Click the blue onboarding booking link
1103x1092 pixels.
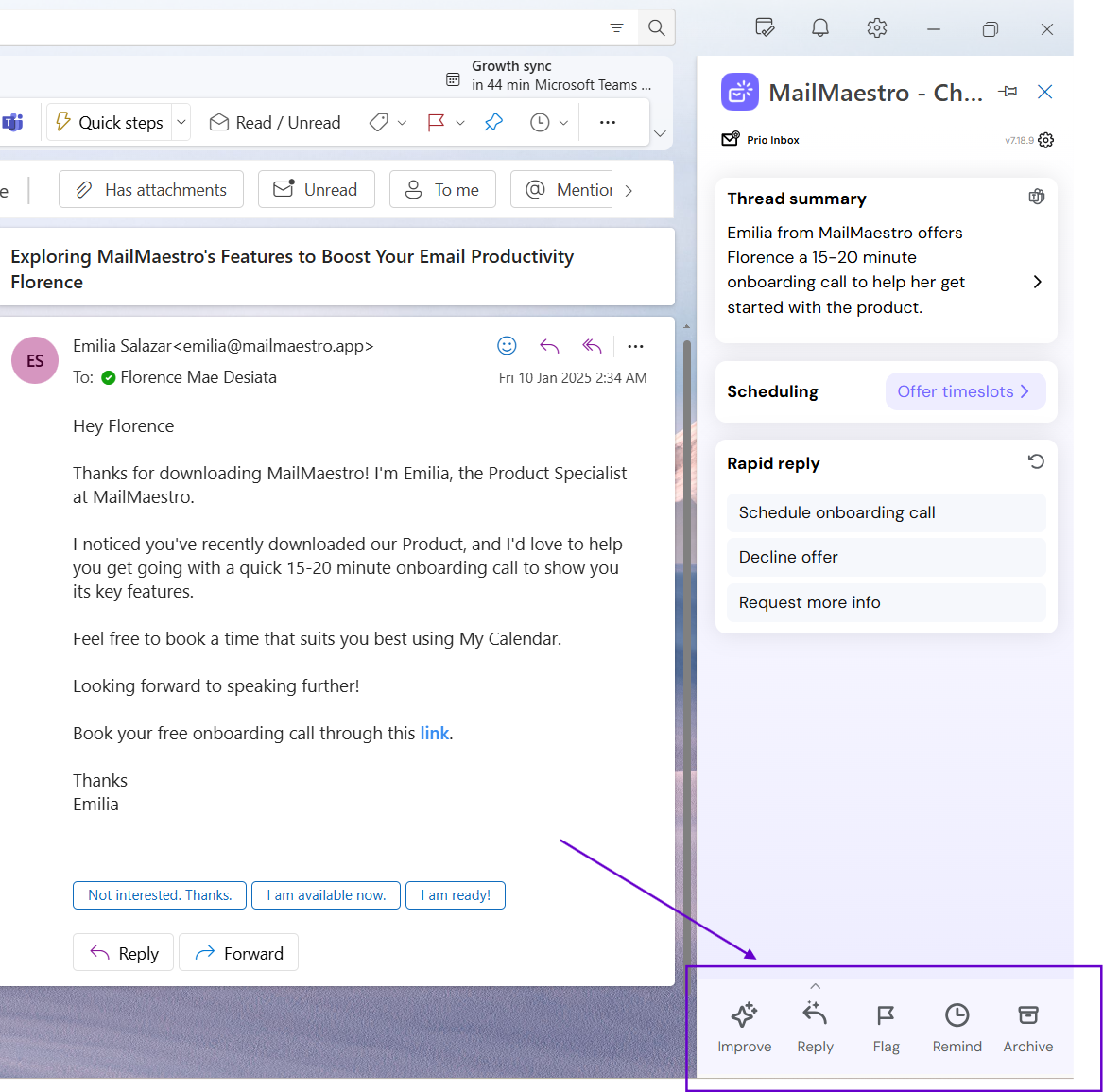(434, 732)
